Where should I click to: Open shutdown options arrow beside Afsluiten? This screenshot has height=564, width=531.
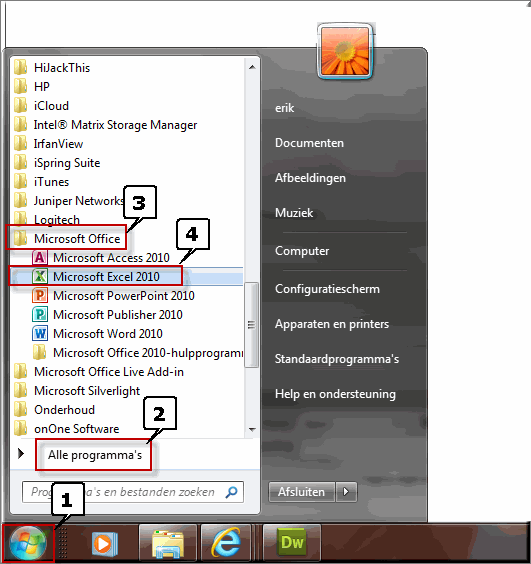click(346, 492)
